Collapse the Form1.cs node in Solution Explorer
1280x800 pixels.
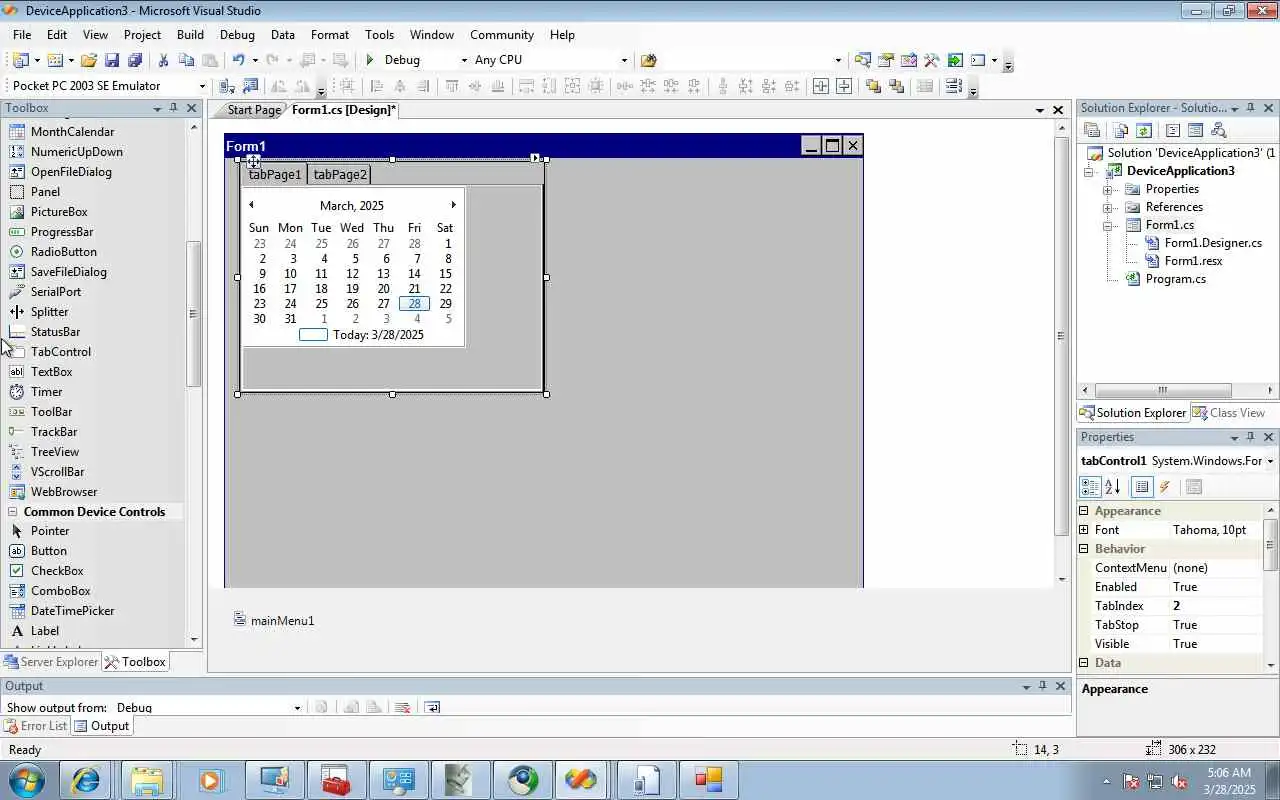coord(1107,225)
